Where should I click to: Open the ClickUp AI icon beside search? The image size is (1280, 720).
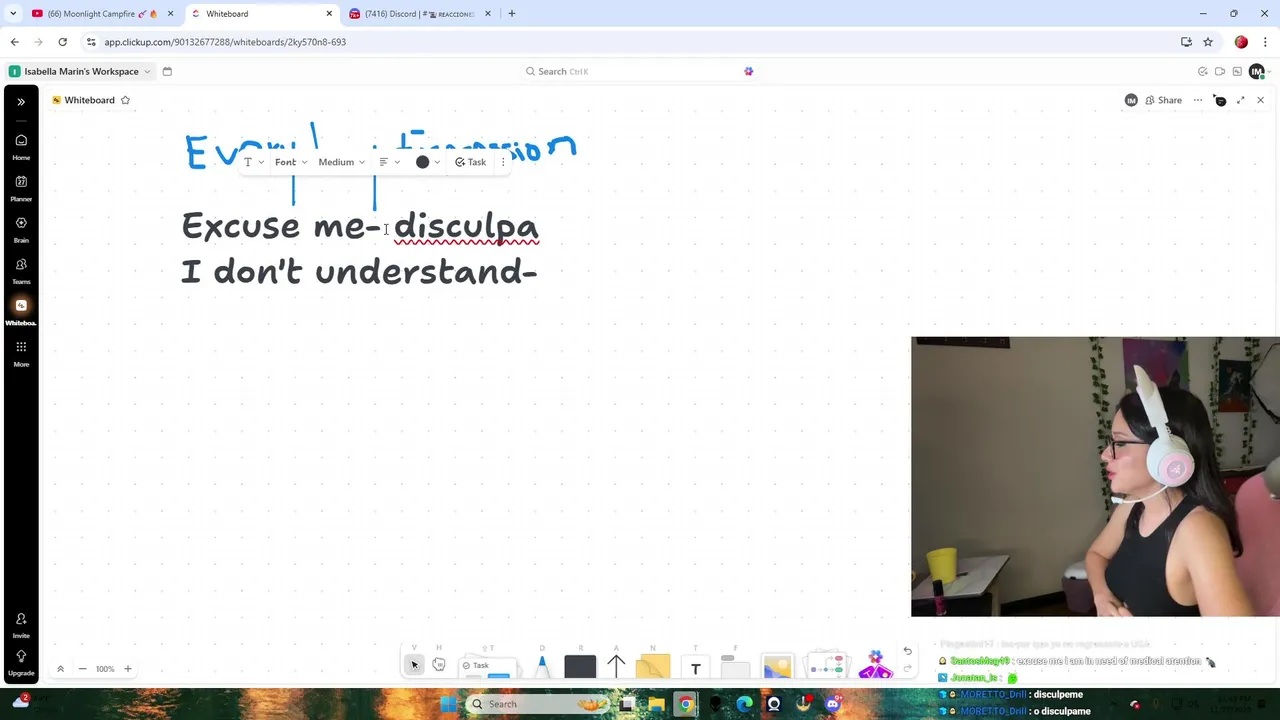(x=748, y=71)
